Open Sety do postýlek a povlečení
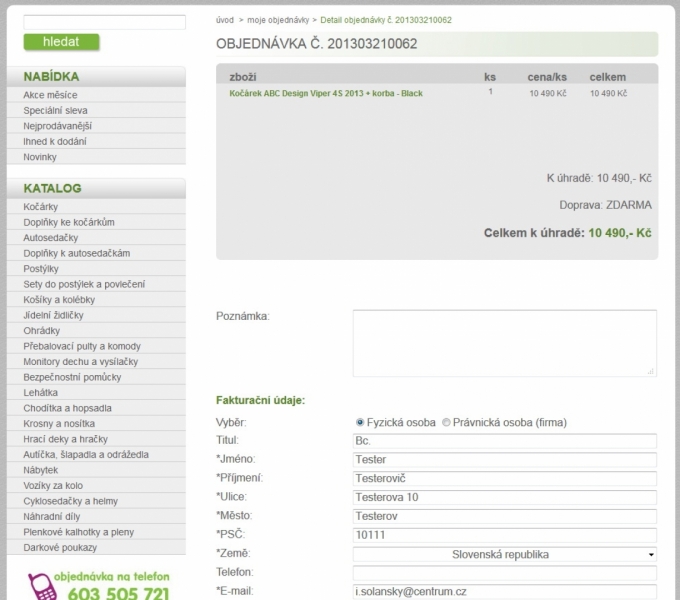This screenshot has height=600, width=680. (x=84, y=284)
